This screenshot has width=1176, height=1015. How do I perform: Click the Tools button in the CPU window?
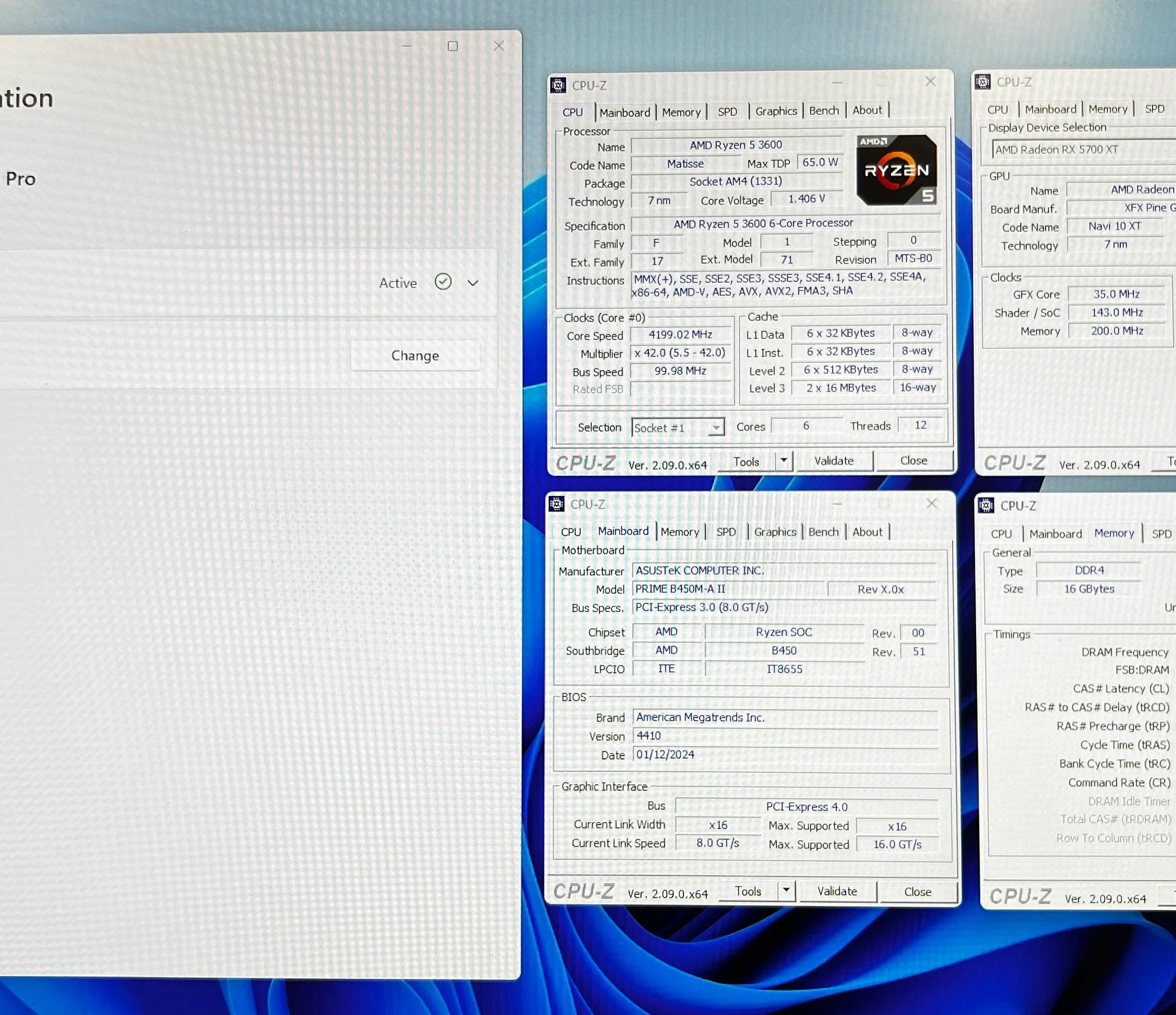pyautogui.click(x=746, y=462)
